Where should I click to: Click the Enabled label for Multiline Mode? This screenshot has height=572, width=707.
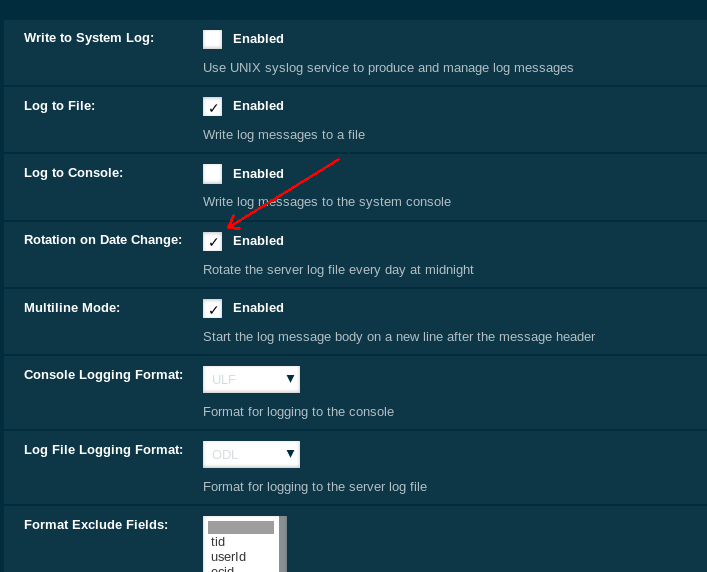click(258, 308)
